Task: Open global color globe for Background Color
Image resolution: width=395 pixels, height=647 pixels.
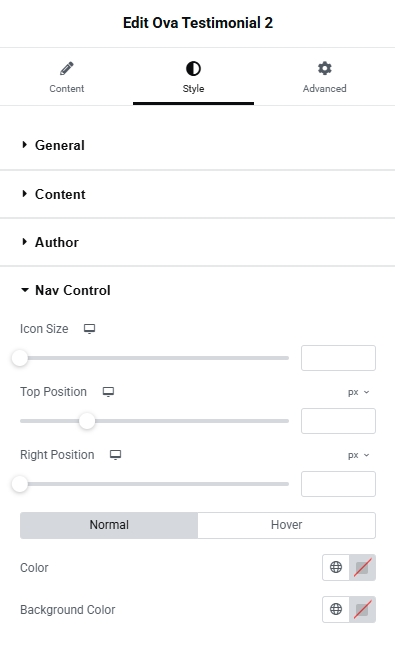Action: [336, 609]
